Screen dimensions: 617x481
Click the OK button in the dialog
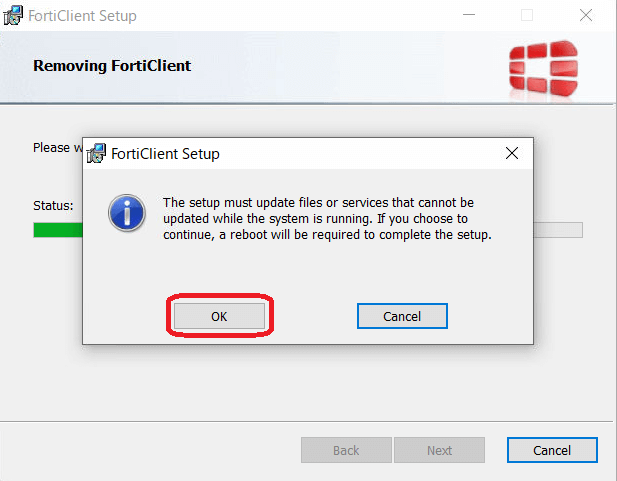pyautogui.click(x=219, y=316)
